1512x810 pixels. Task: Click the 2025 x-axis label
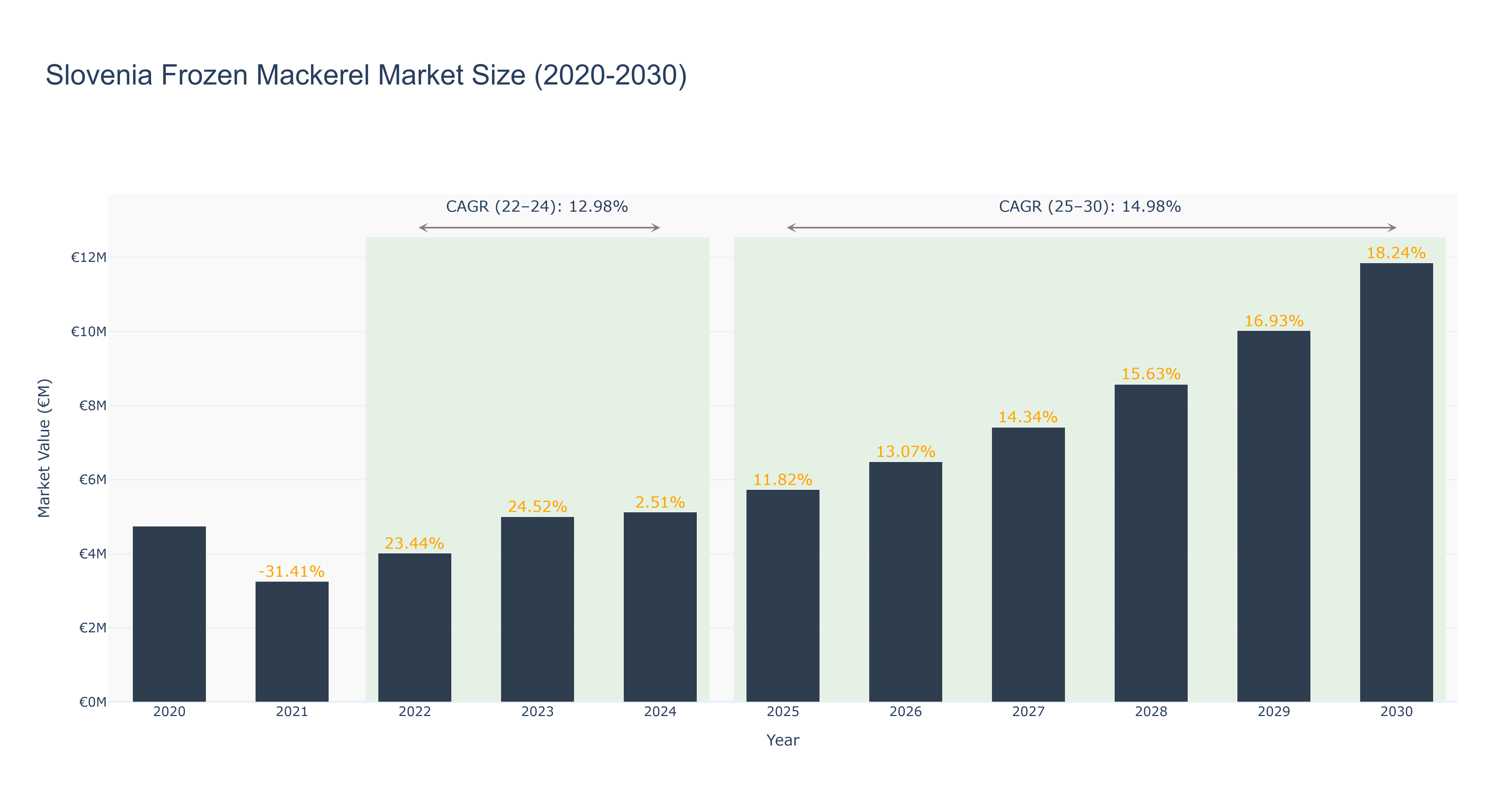coord(783,711)
